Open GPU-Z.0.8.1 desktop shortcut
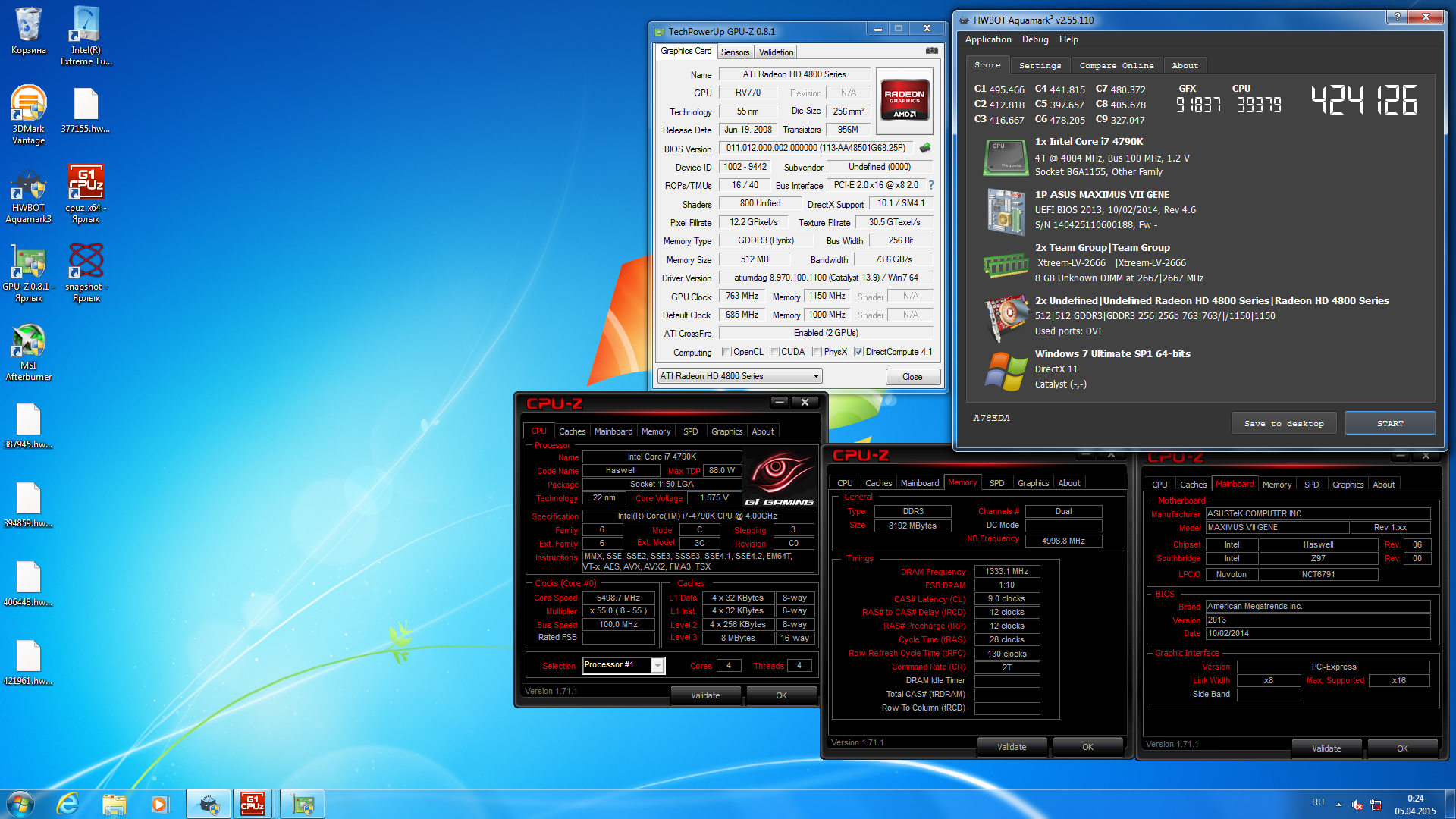The height and width of the screenshot is (819, 1456). [28, 273]
